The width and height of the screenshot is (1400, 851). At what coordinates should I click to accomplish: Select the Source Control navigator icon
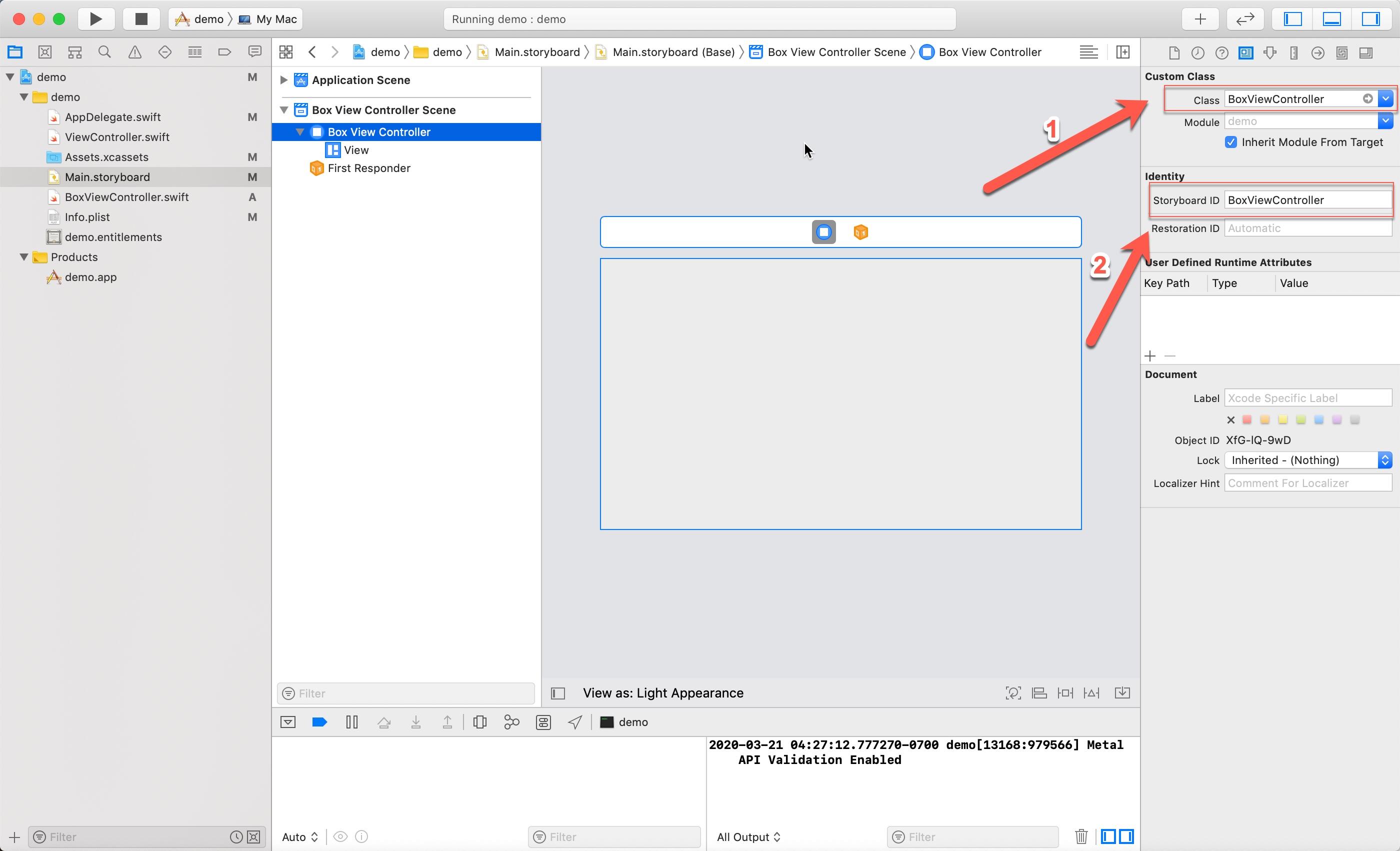[45, 52]
